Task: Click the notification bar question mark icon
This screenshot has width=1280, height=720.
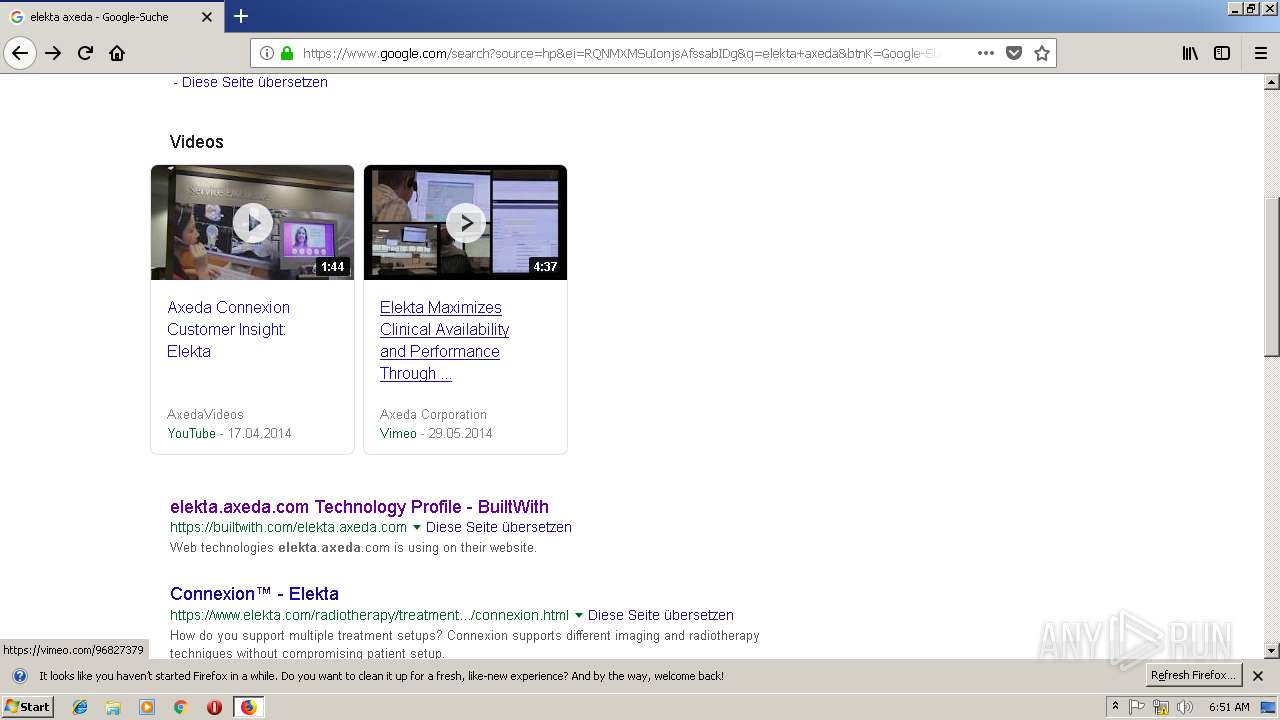Action: click(19, 676)
